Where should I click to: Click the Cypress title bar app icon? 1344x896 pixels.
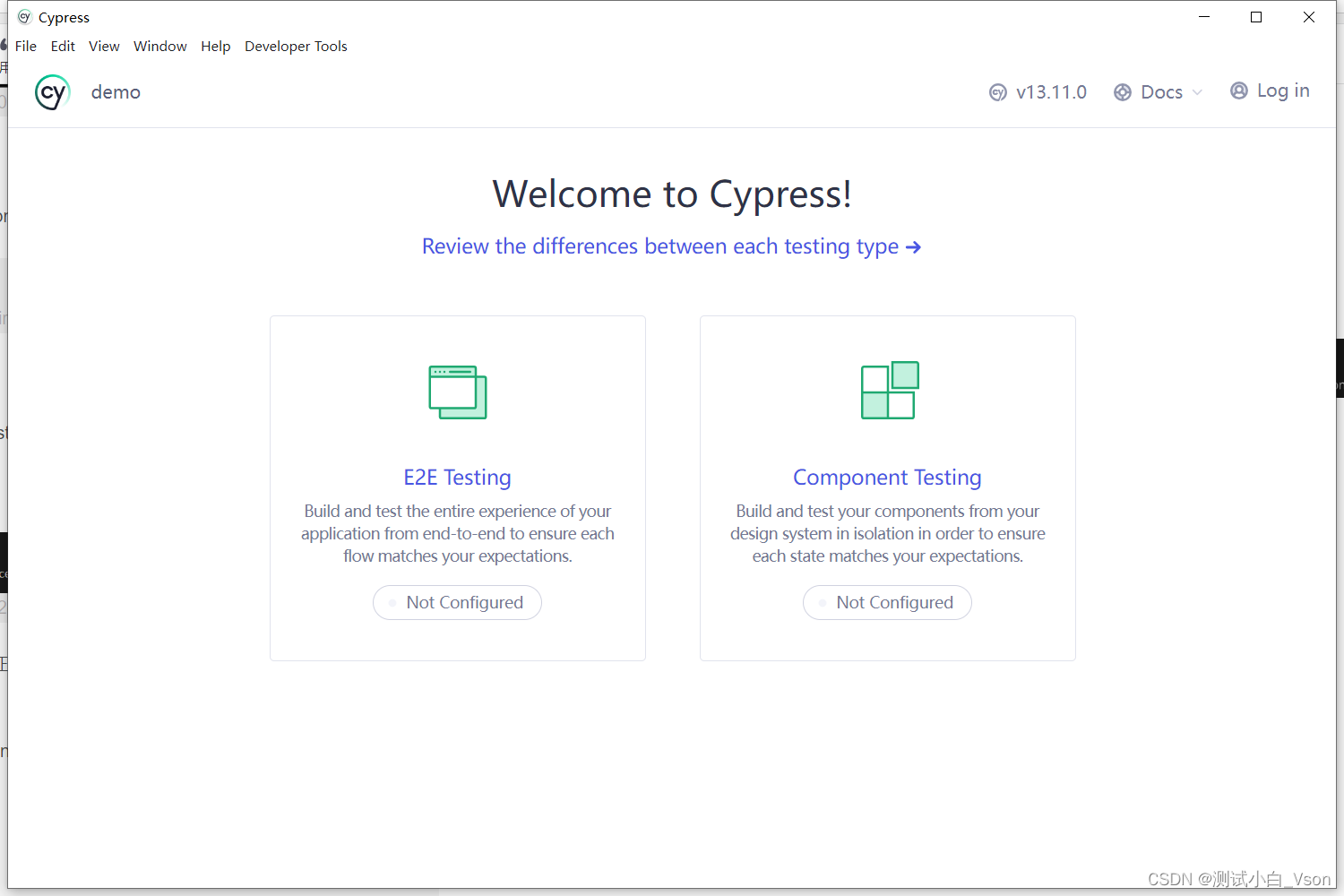24,17
